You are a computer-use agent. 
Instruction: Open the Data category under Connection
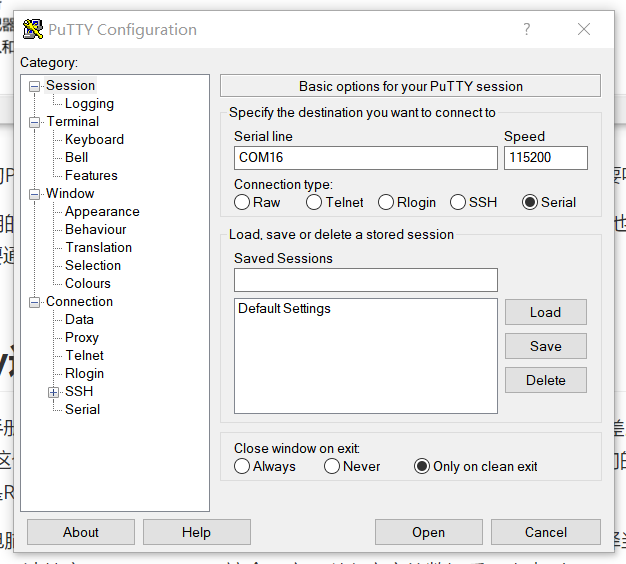(79, 319)
